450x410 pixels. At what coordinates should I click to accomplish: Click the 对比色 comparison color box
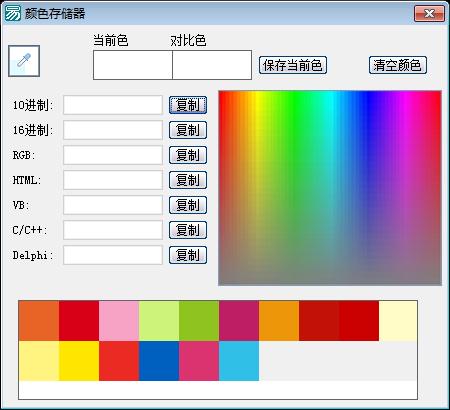point(212,65)
